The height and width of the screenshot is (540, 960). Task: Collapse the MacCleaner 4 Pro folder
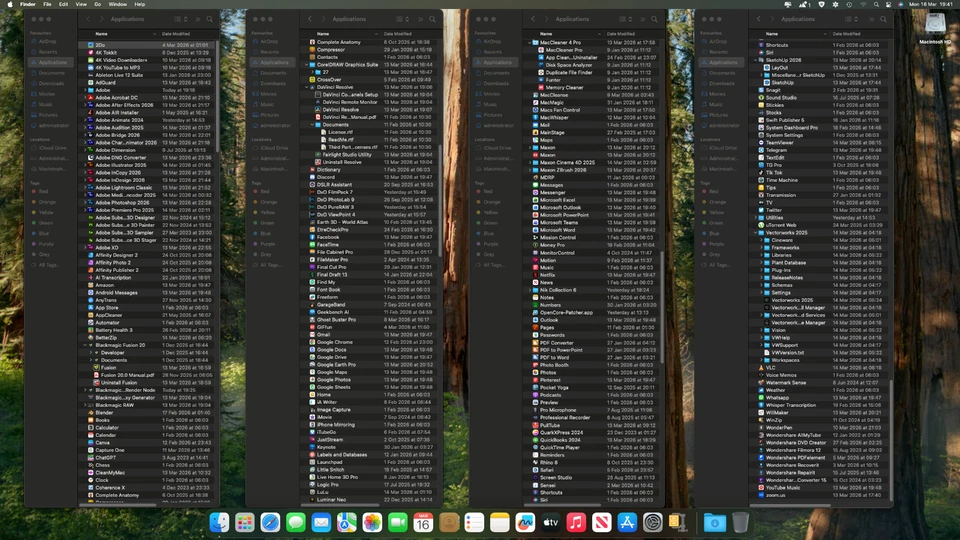click(x=530, y=42)
